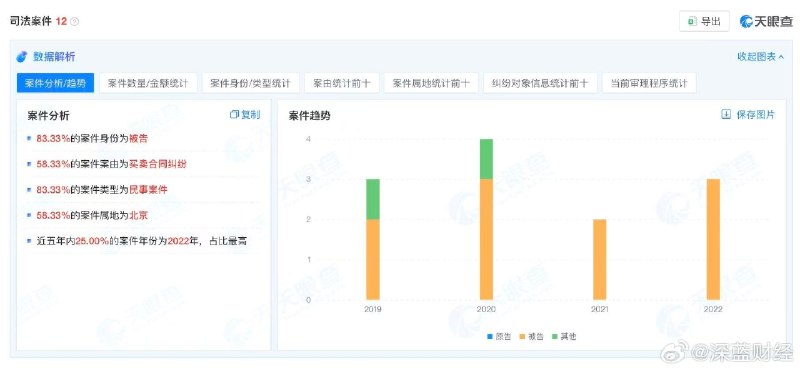Click the help icon beside 司法案件 12
This screenshot has width=800, height=371.
click(74, 21)
